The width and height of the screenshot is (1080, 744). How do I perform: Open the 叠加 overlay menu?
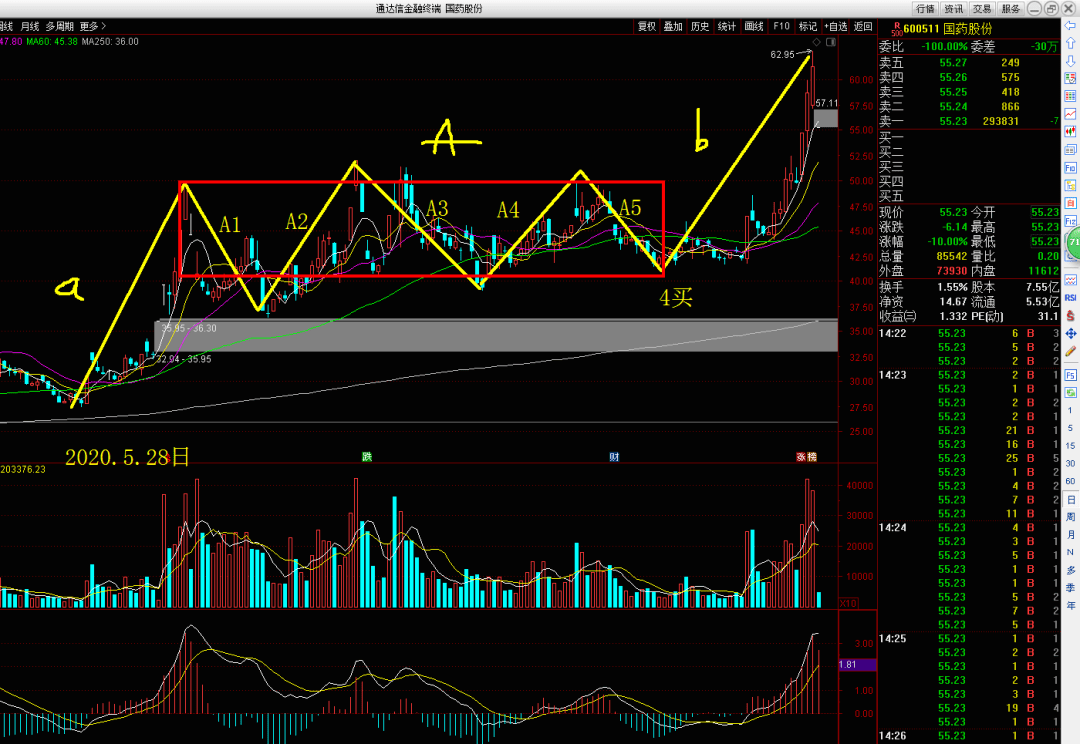(673, 26)
